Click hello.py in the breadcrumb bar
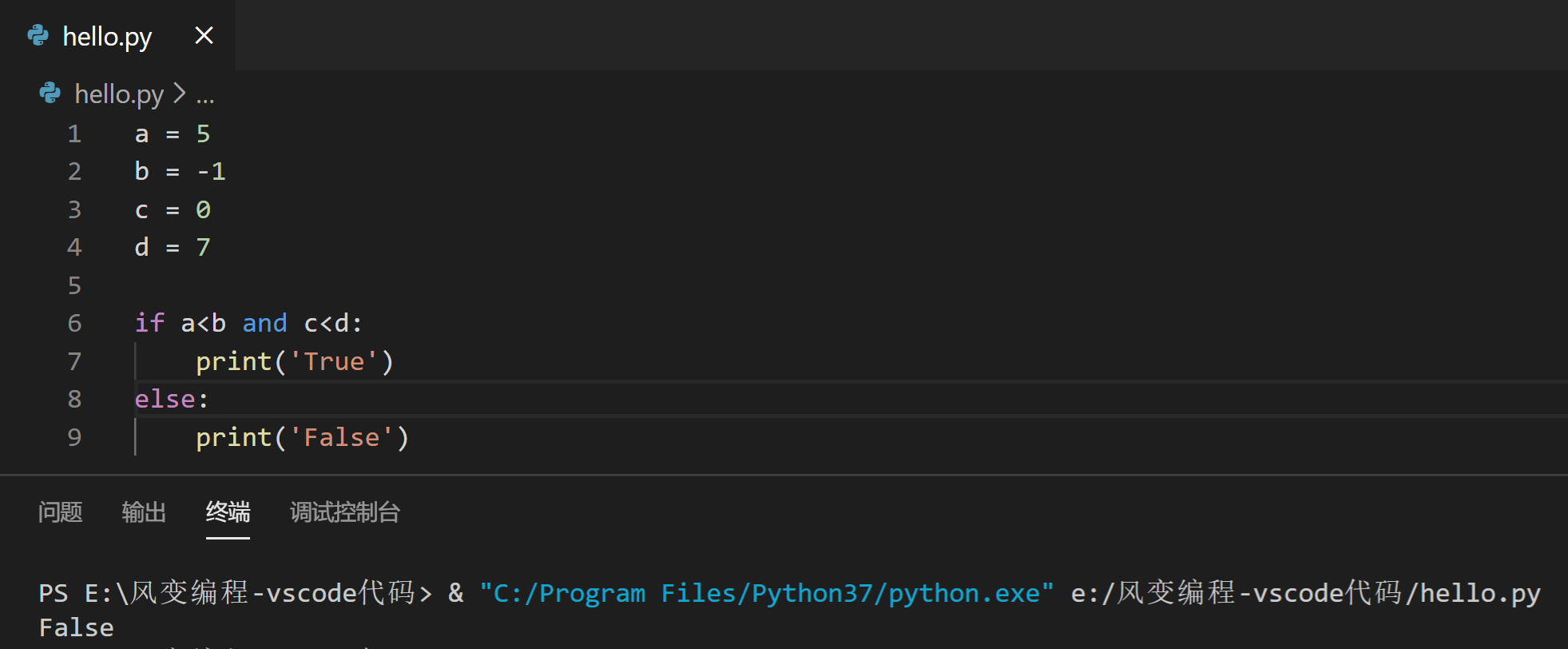This screenshot has width=1568, height=649. tap(119, 94)
